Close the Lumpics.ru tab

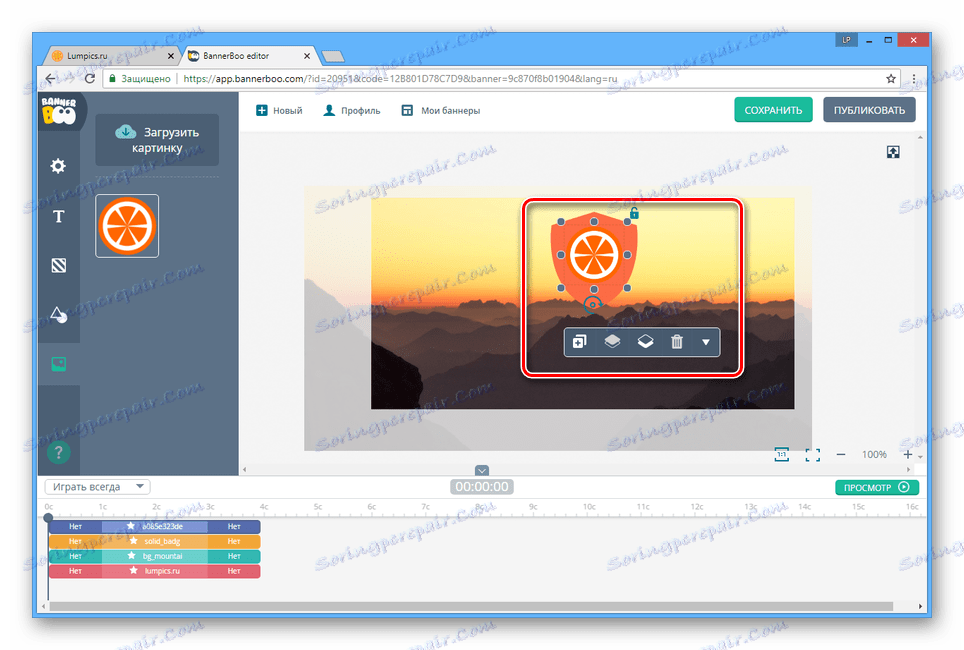(171, 56)
